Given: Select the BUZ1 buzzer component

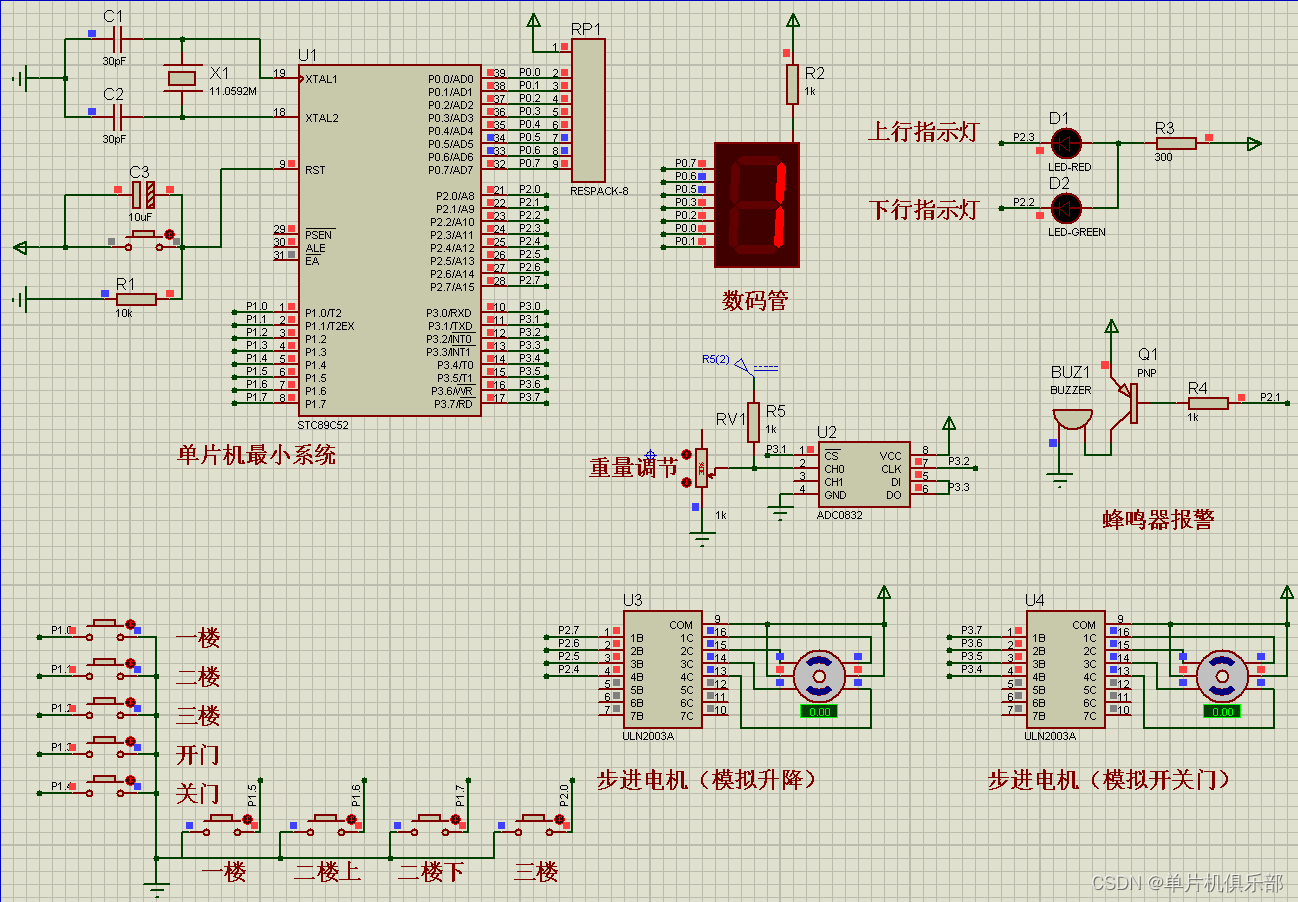Looking at the screenshot, I should click(x=1072, y=419).
